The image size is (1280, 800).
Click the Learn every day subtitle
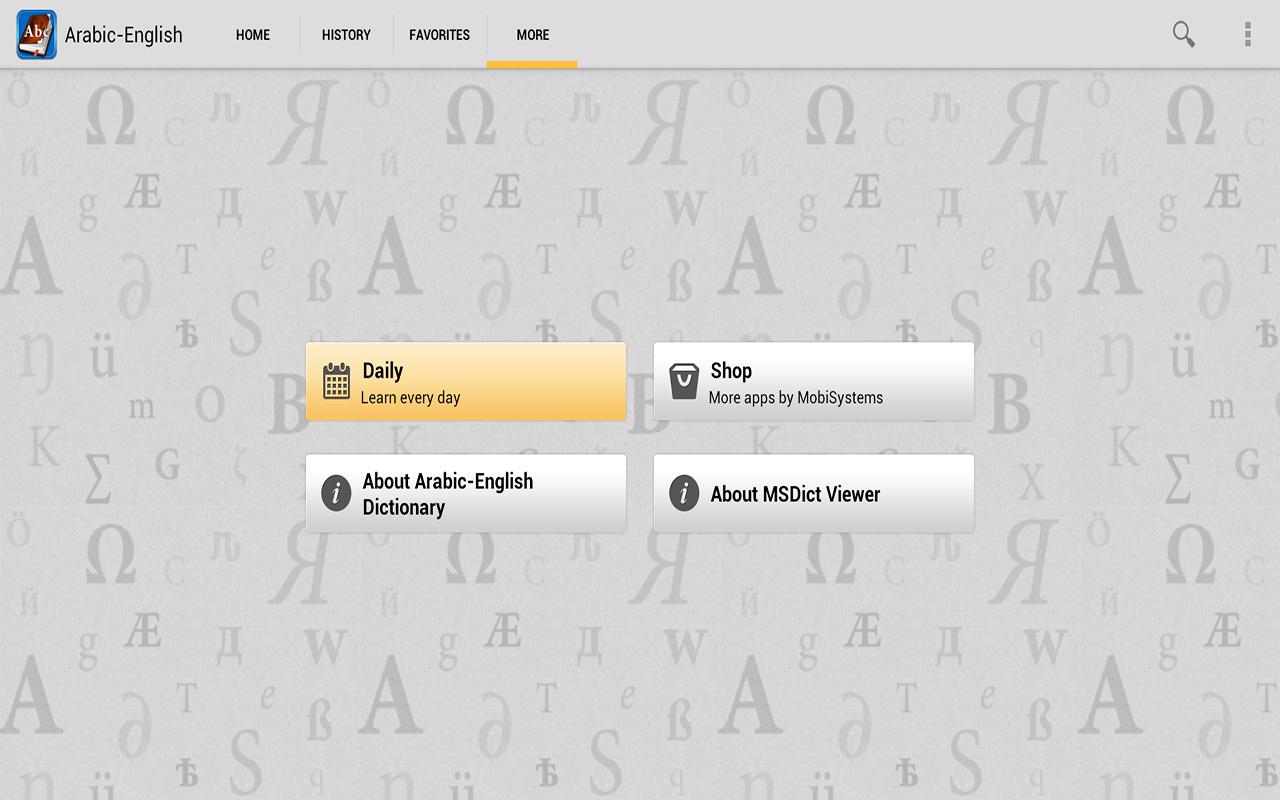coord(410,397)
